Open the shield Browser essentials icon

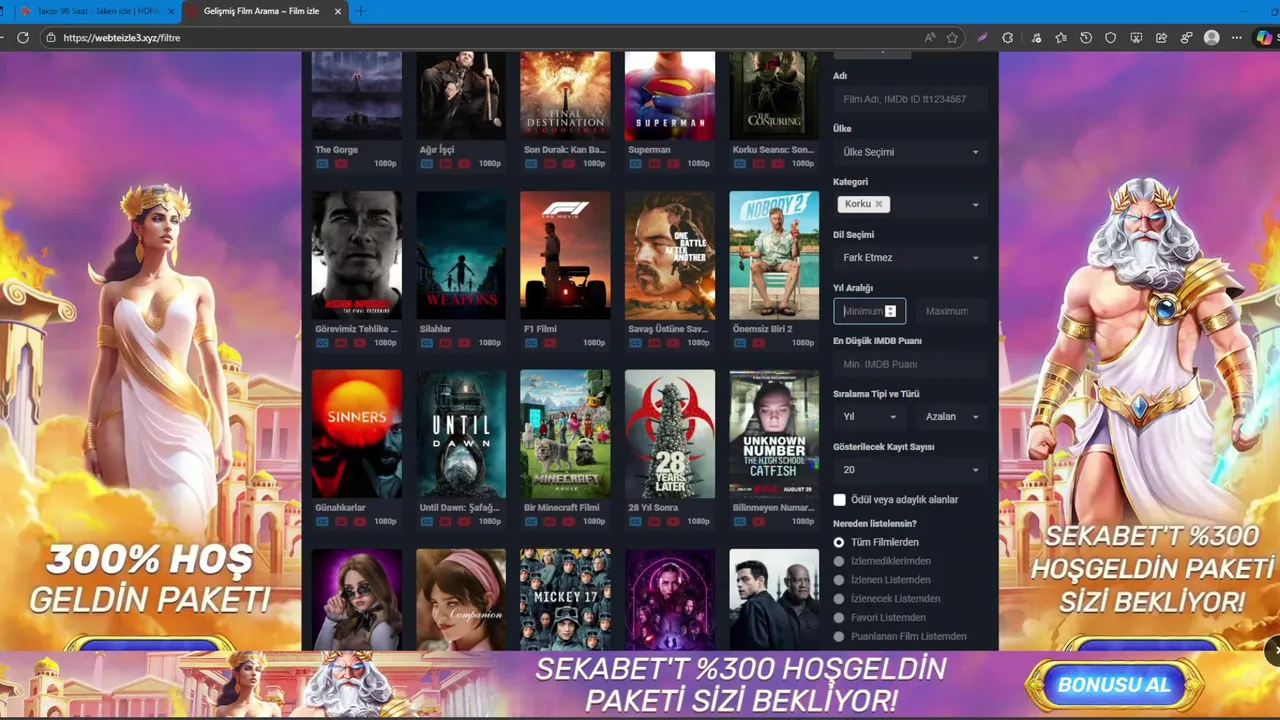[x=1110, y=37]
